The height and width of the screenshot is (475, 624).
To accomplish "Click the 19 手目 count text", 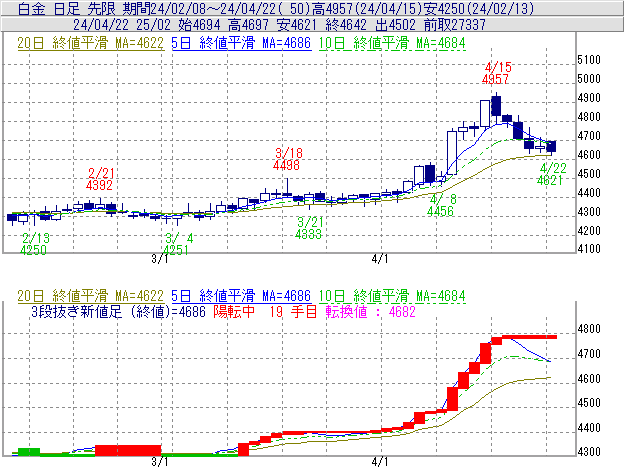I will coord(293,311).
